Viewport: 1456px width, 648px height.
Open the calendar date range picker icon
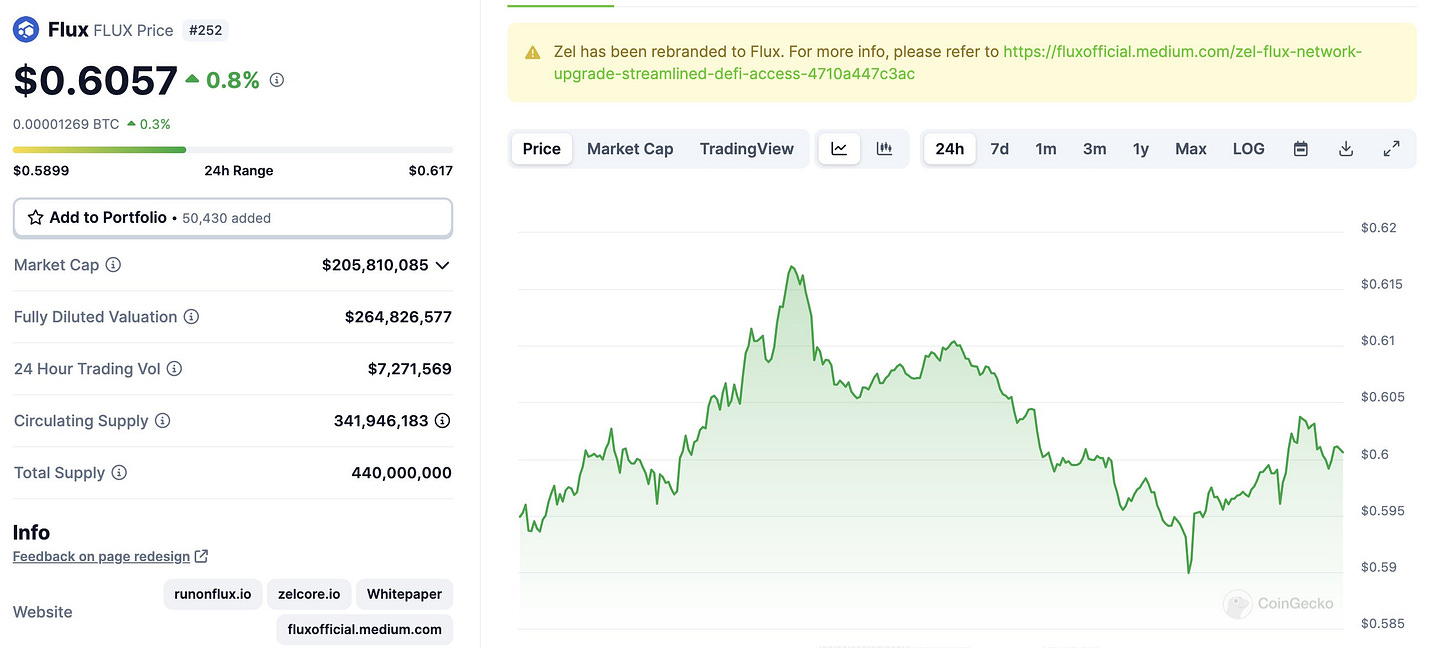[1301, 149]
